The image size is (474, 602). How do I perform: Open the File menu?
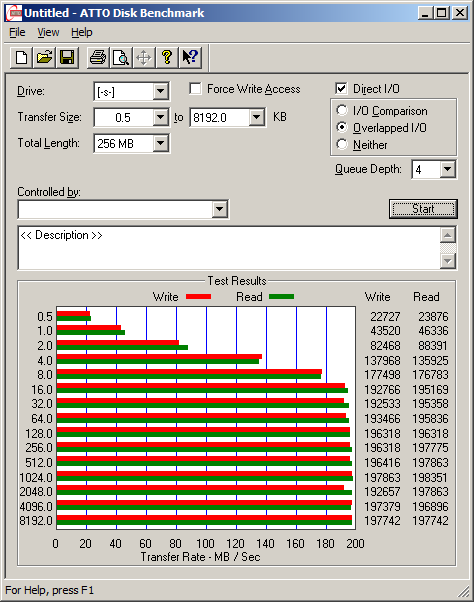(x=17, y=32)
